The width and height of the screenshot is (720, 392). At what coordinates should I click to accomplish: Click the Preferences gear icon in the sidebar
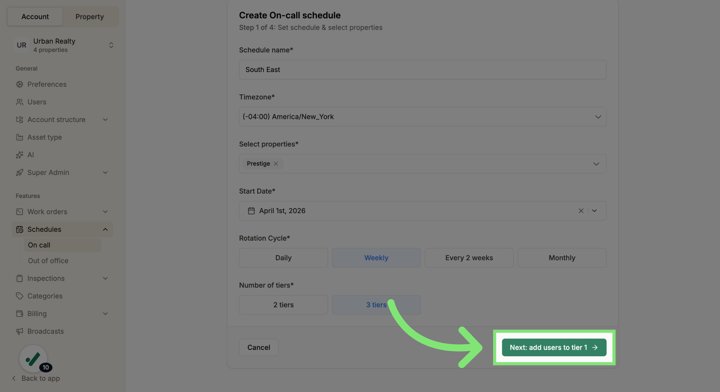pyautogui.click(x=19, y=84)
